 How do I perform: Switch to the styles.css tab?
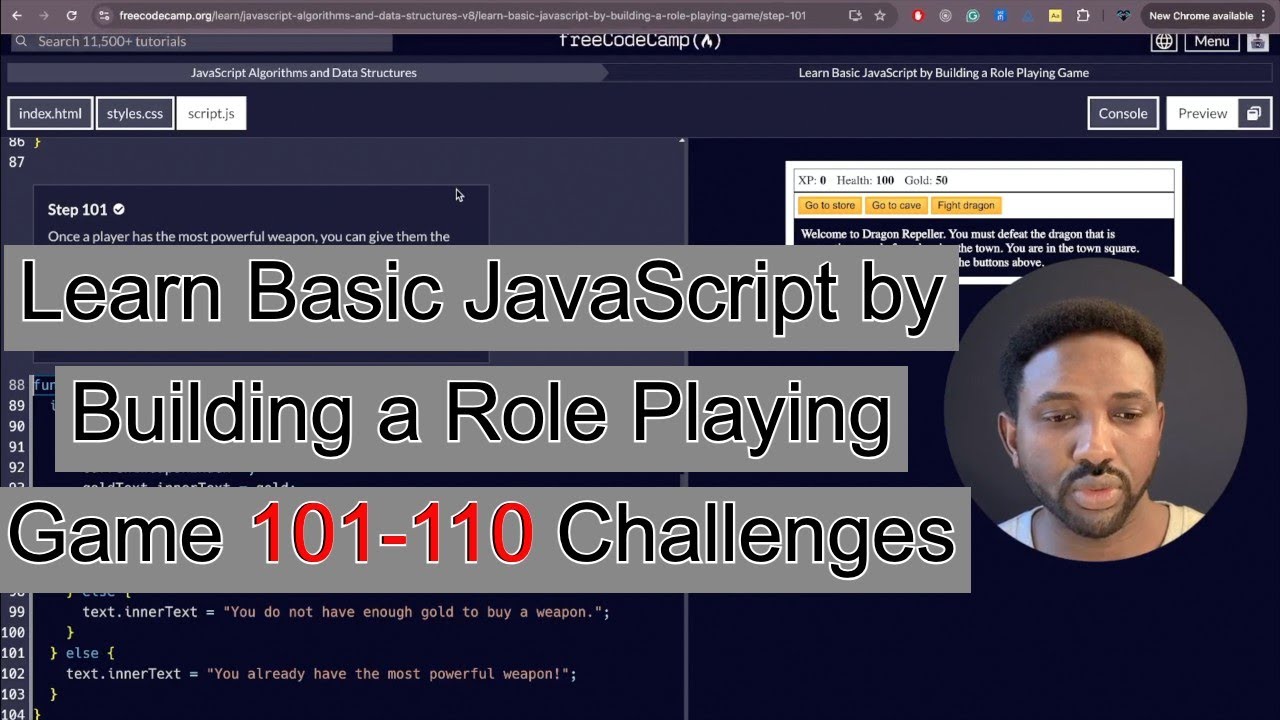pos(135,114)
